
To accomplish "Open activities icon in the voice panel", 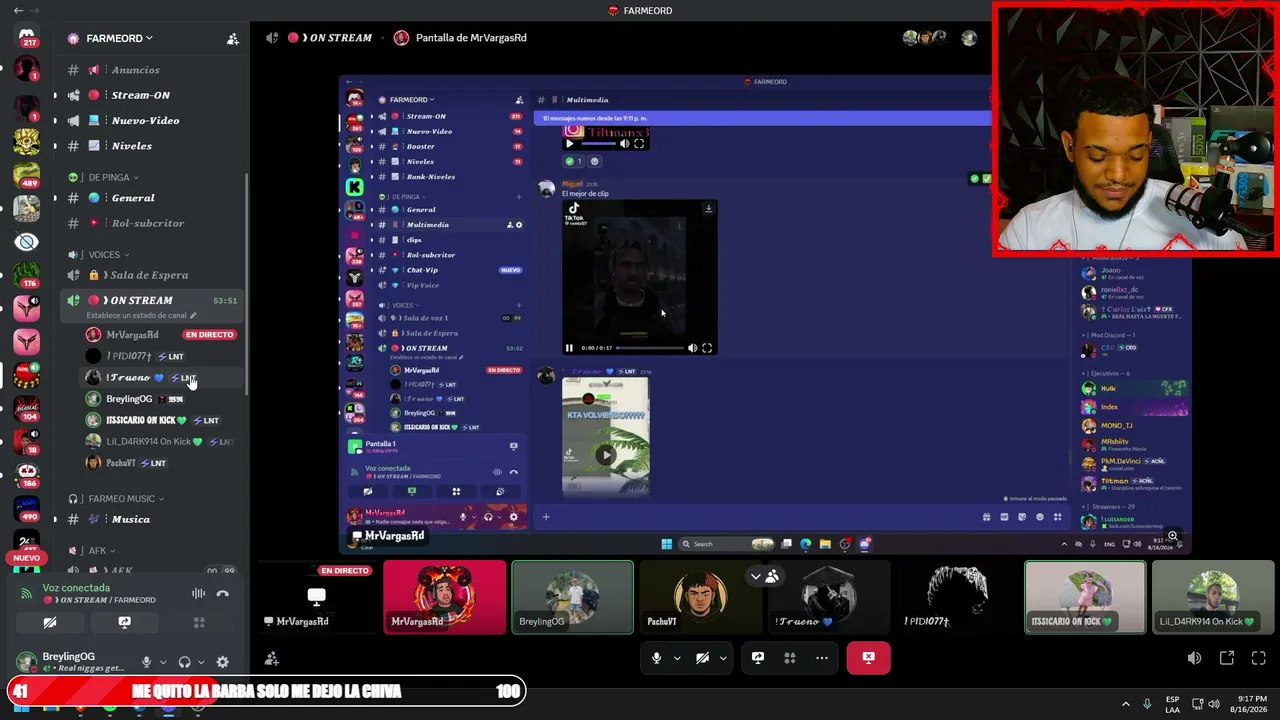I will pyautogui.click(x=199, y=622).
